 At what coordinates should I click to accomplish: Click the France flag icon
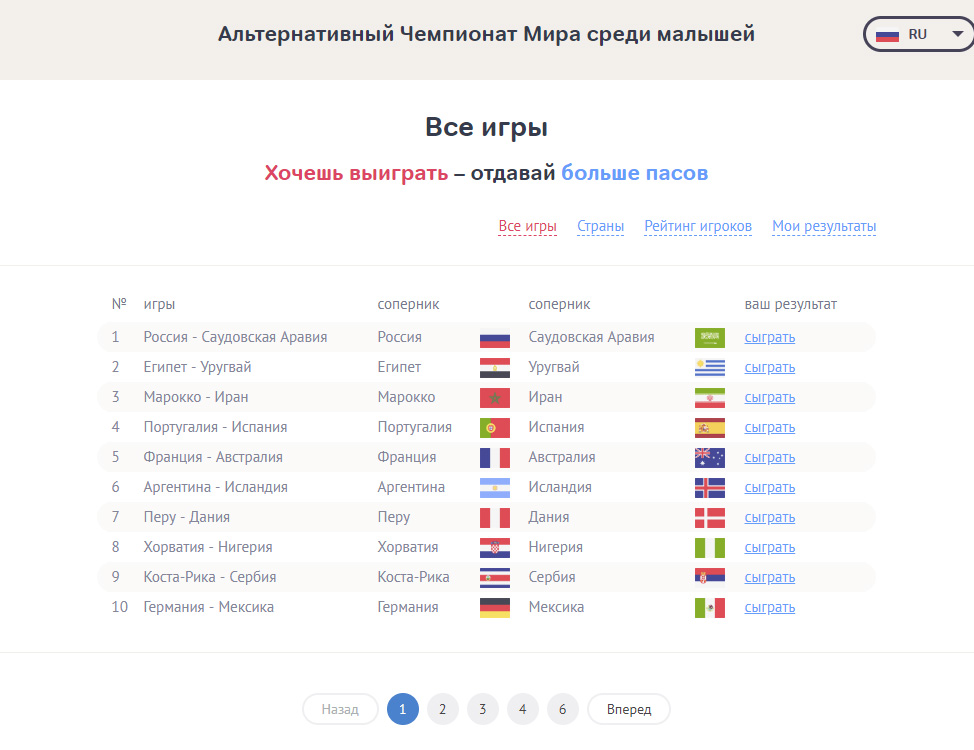tap(494, 457)
